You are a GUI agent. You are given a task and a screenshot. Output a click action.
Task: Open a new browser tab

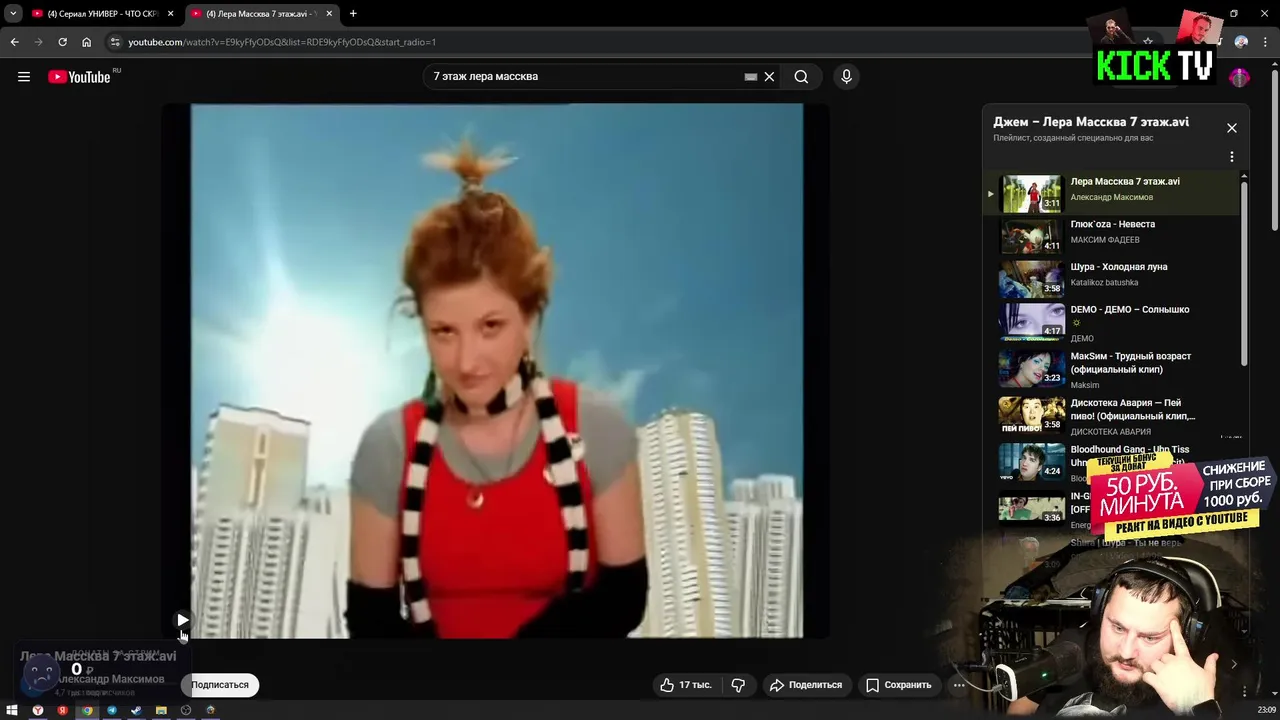click(x=353, y=14)
